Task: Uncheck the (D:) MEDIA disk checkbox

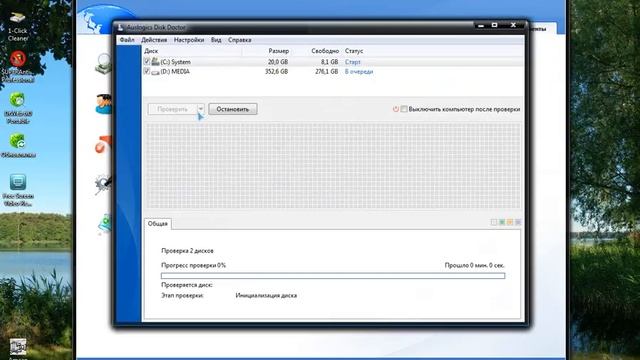Action: pos(147,71)
